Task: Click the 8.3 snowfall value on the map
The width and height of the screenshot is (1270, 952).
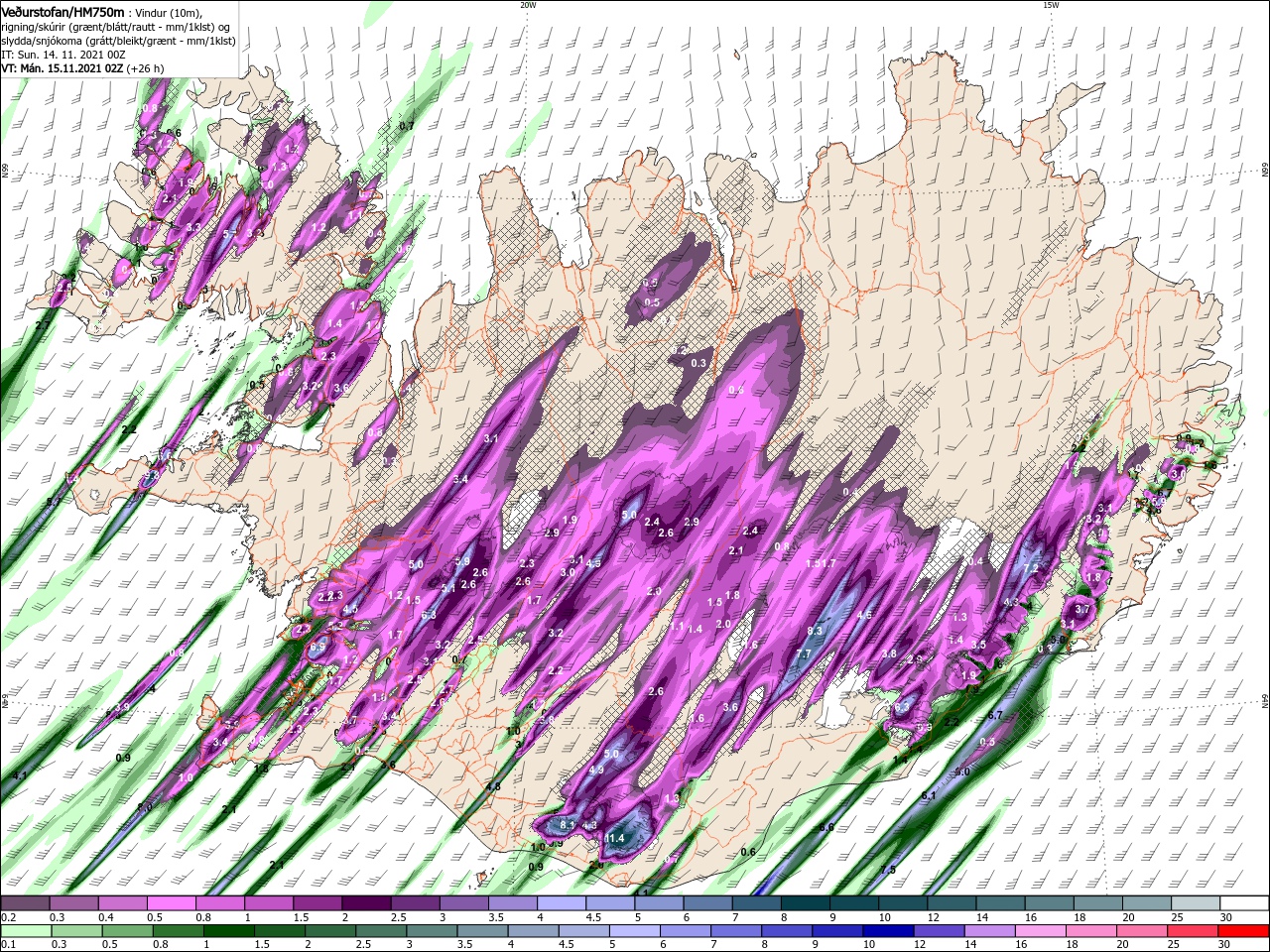Action: [815, 631]
